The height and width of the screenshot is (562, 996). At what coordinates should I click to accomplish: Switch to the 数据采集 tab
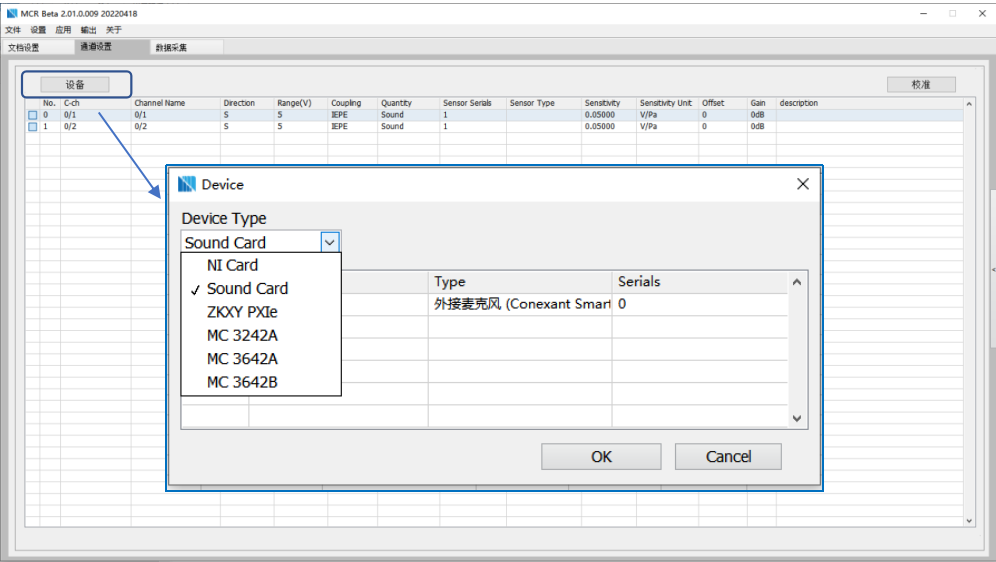pyautogui.click(x=170, y=47)
